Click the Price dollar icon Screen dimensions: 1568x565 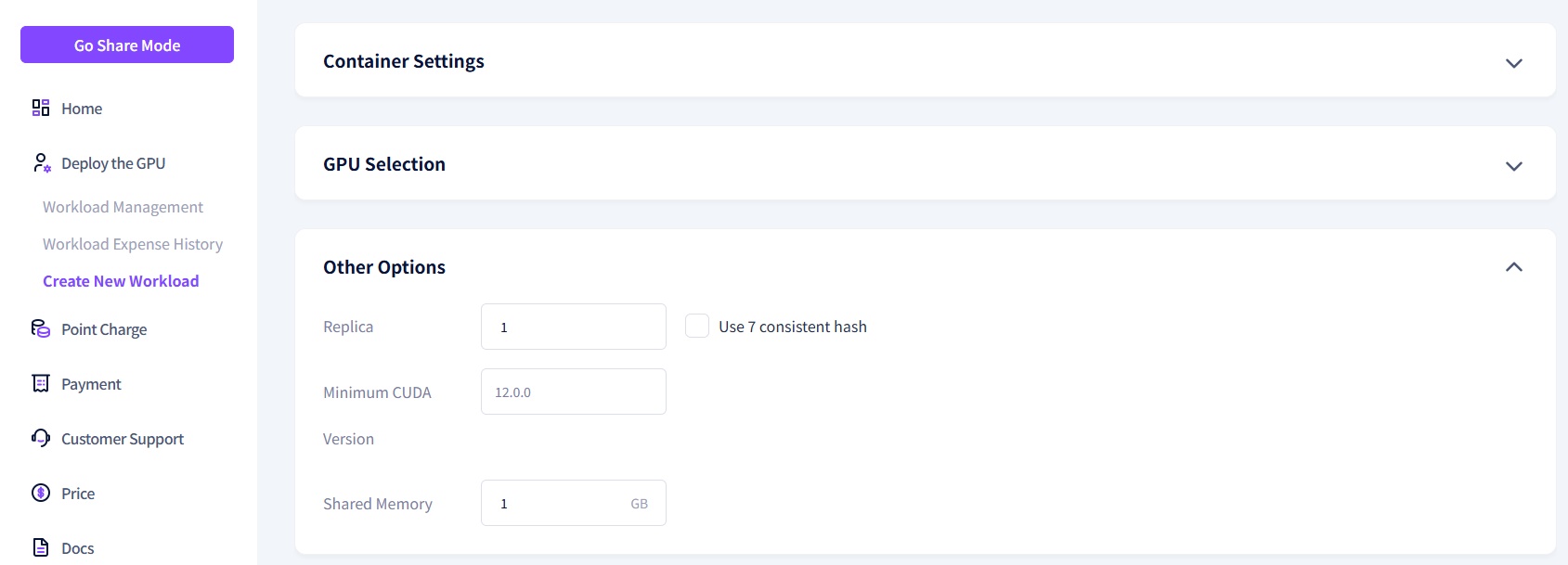41,493
